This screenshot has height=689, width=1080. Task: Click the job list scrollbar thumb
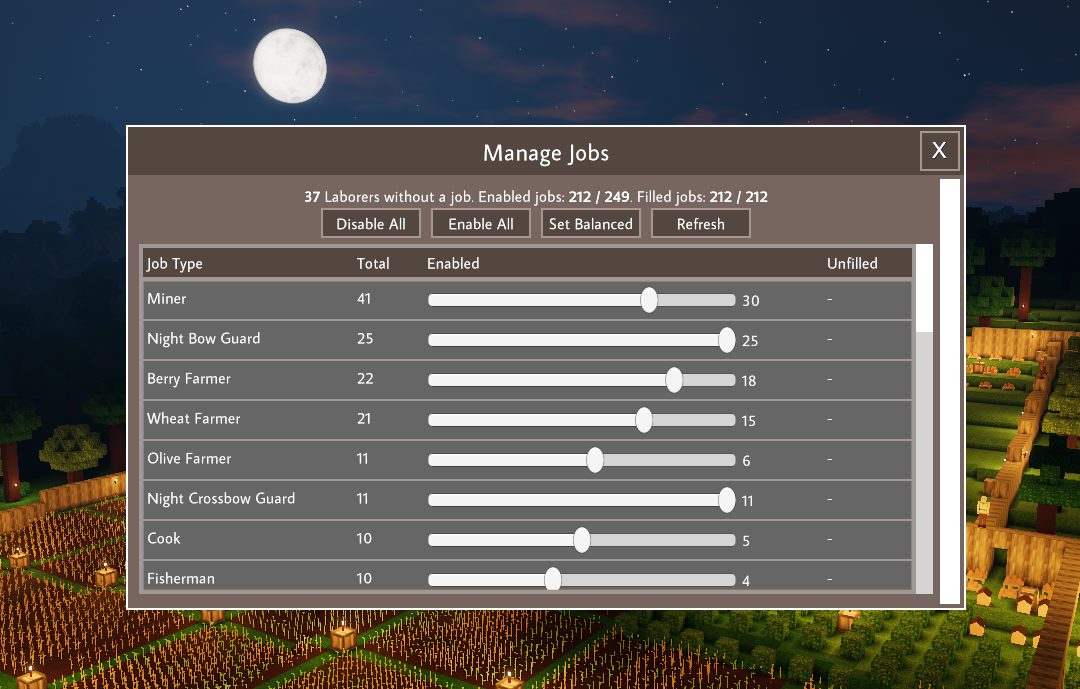pyautogui.click(x=924, y=288)
